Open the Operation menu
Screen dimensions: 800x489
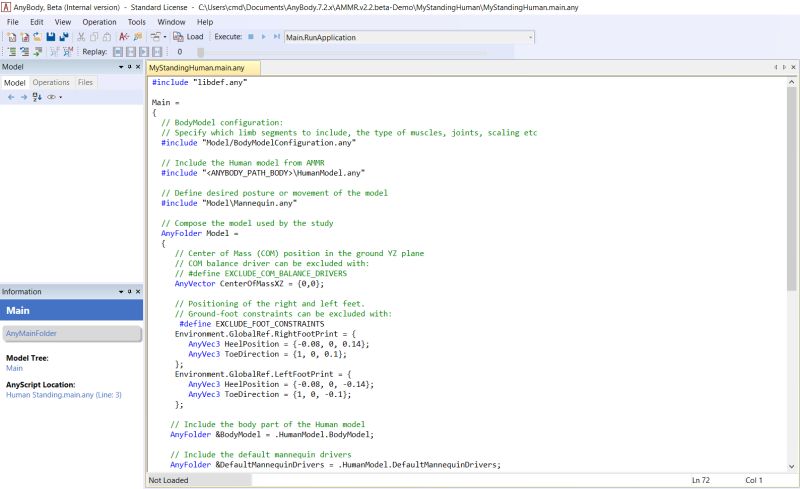click(99, 22)
